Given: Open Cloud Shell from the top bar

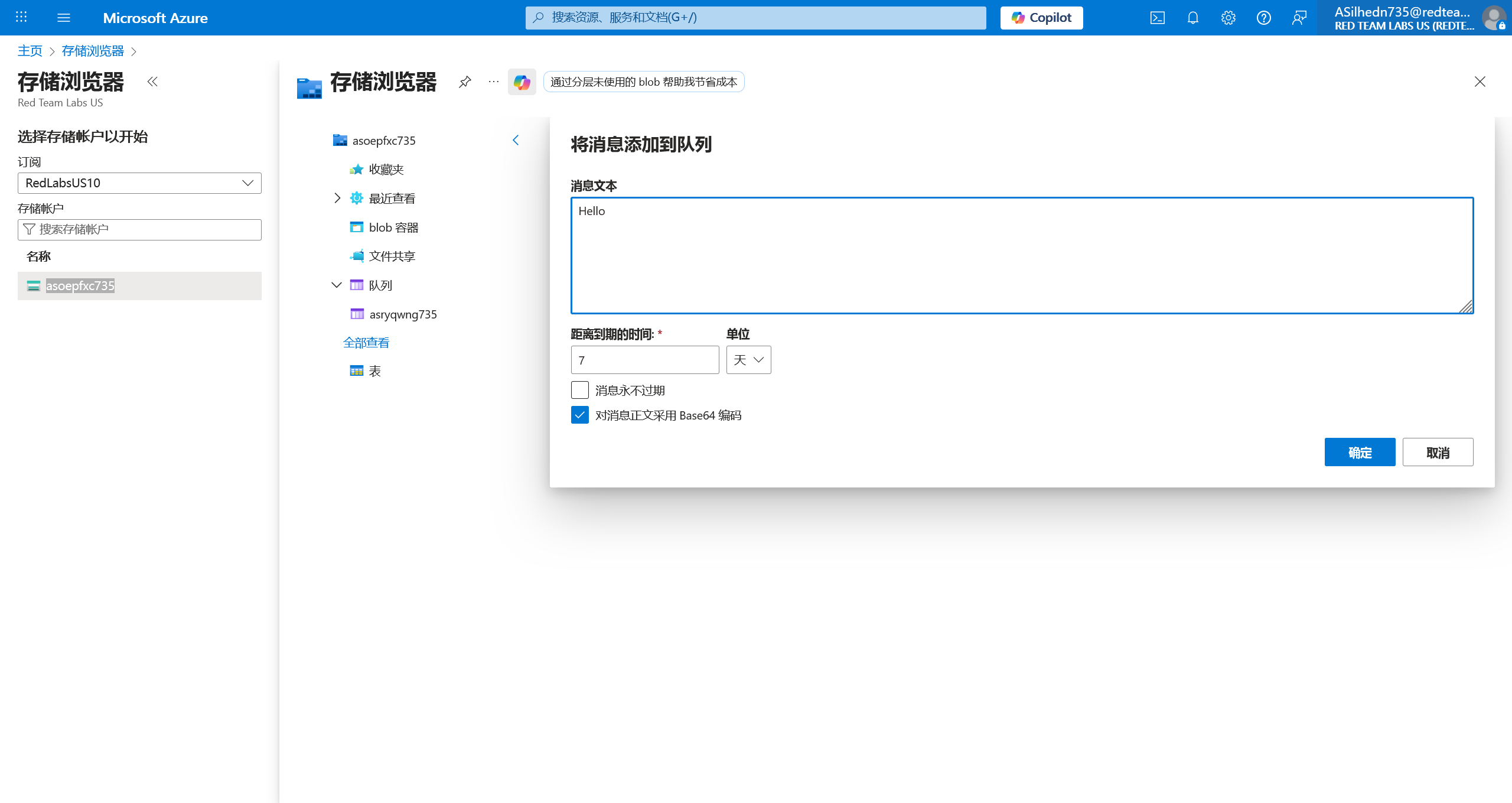Looking at the screenshot, I should coord(1157,18).
